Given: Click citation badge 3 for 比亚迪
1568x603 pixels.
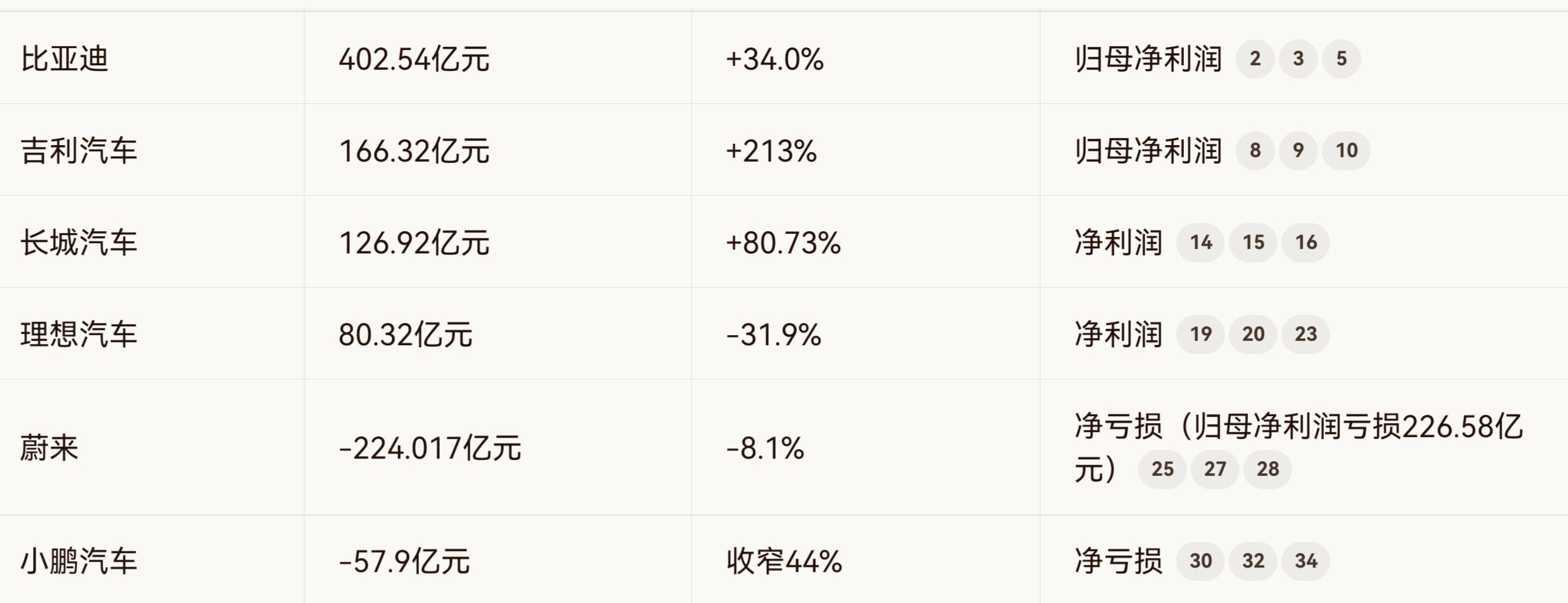Looking at the screenshot, I should (1298, 59).
